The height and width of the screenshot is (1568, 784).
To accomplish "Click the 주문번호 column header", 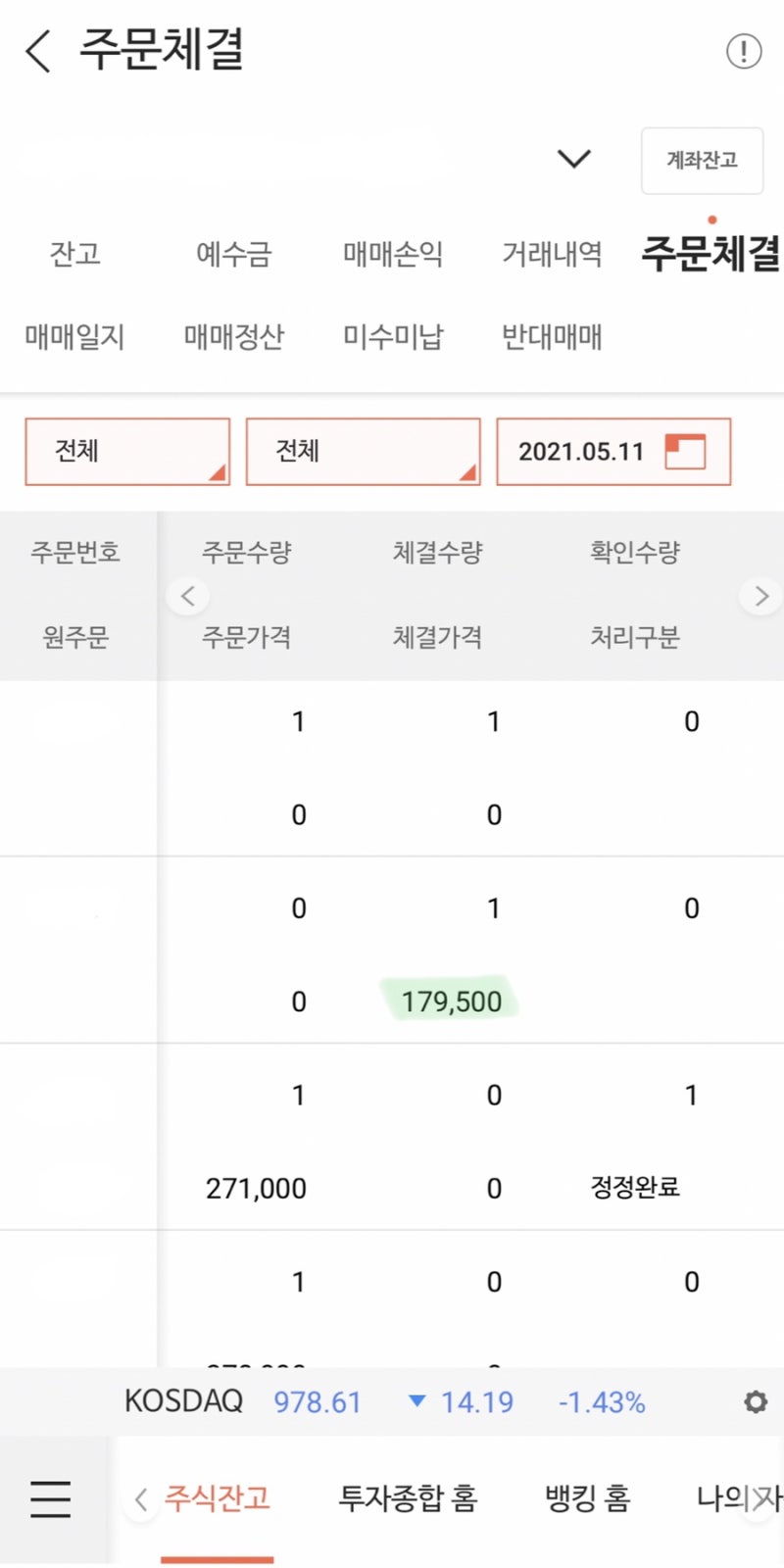I will point(75,553).
